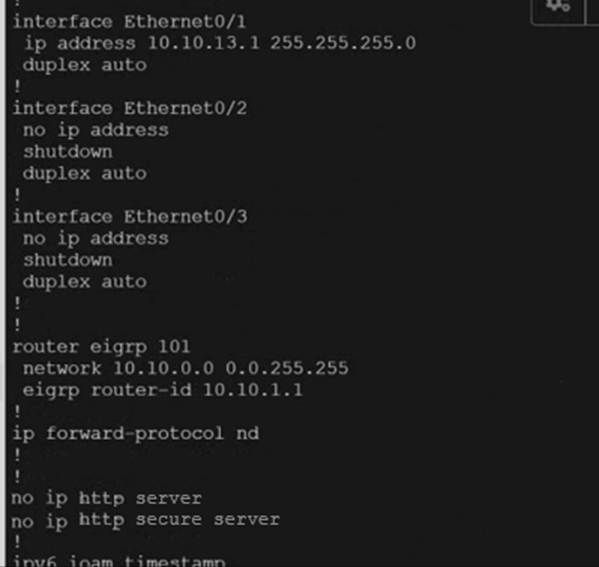This screenshot has width=599, height=567.
Task: Click the 'router eigrp 101' line
Action: 101,347
